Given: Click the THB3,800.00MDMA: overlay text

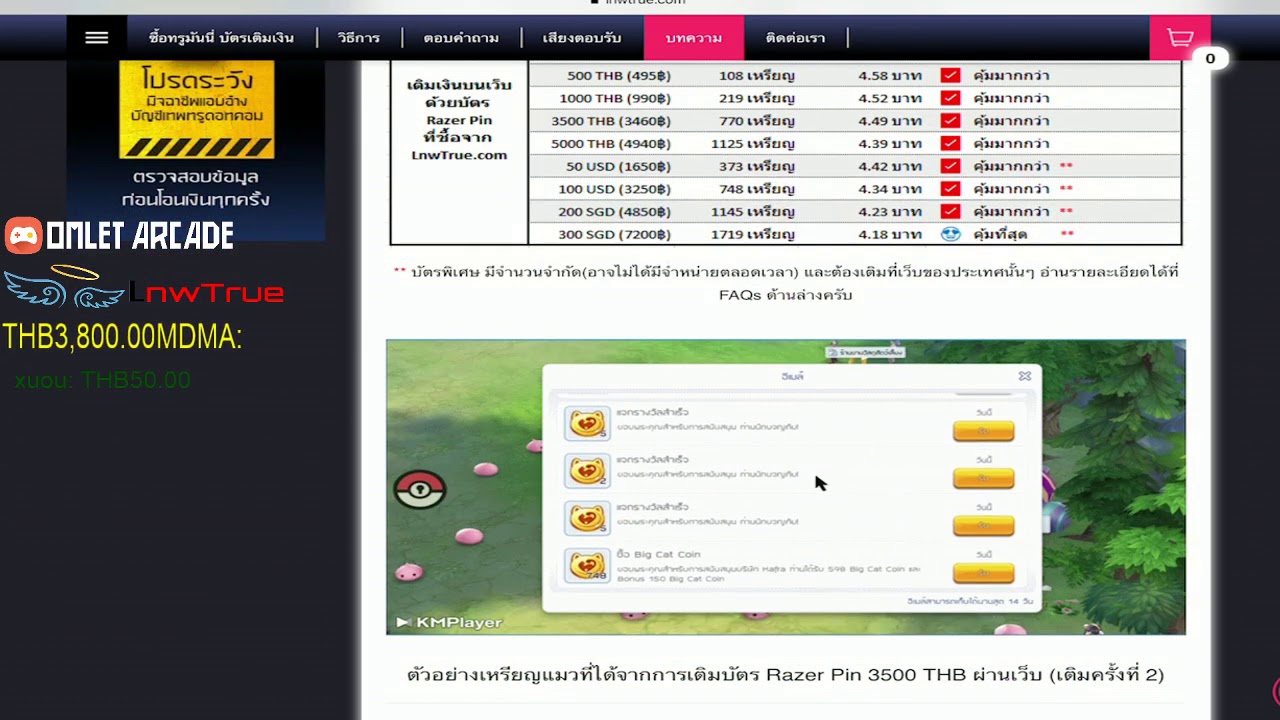Looking at the screenshot, I should 122,337.
